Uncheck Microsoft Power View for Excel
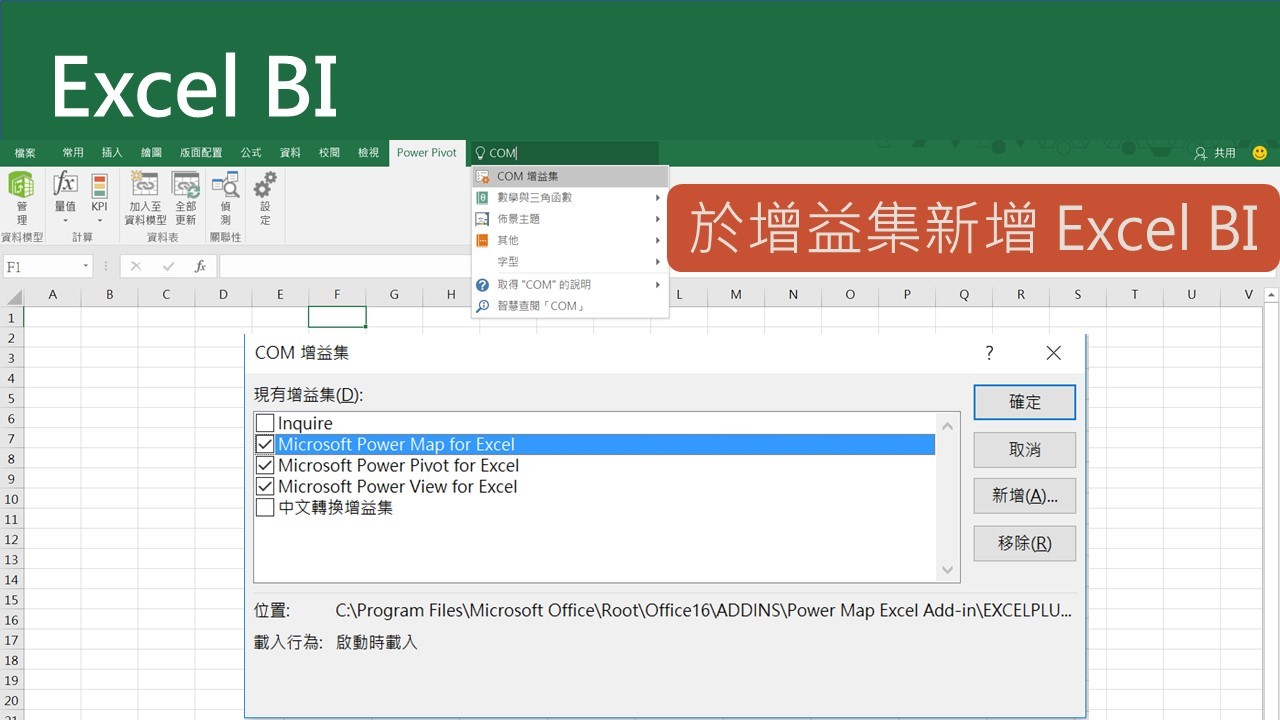Screen dimensions: 1280x720 (265, 486)
